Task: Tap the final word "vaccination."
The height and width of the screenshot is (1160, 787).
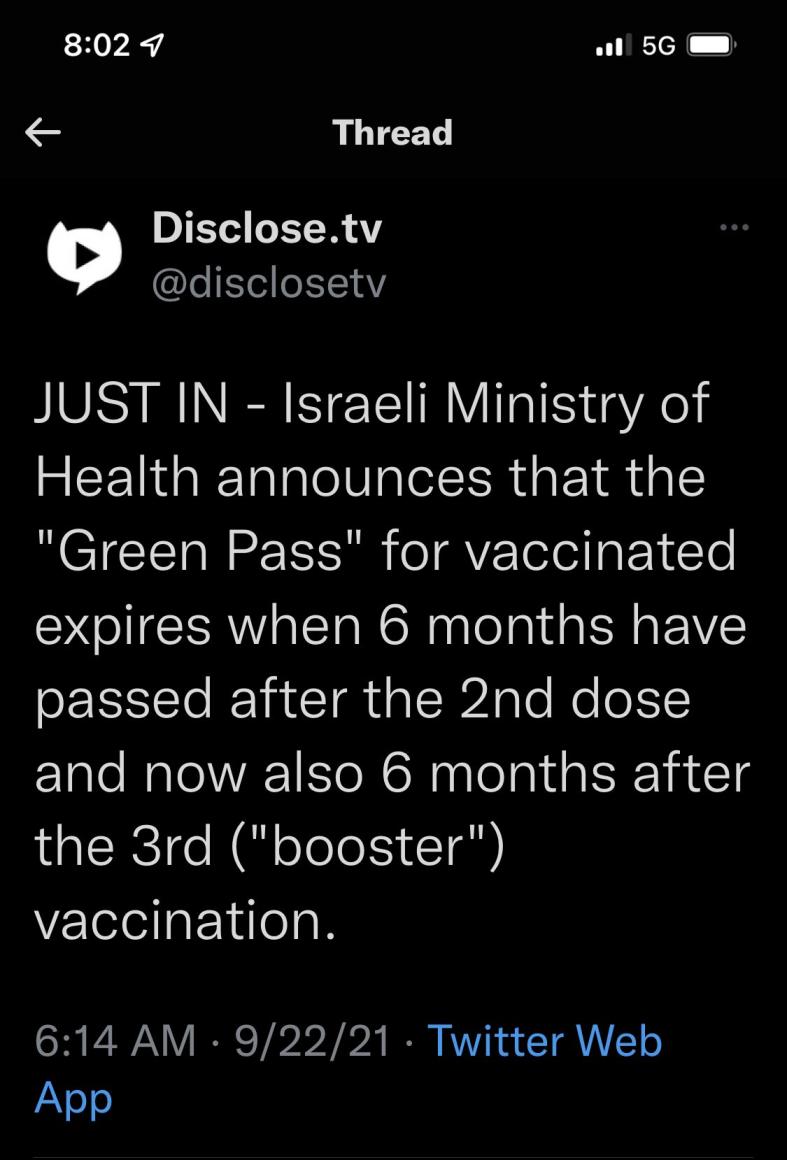Action: pyautogui.click(x=185, y=920)
